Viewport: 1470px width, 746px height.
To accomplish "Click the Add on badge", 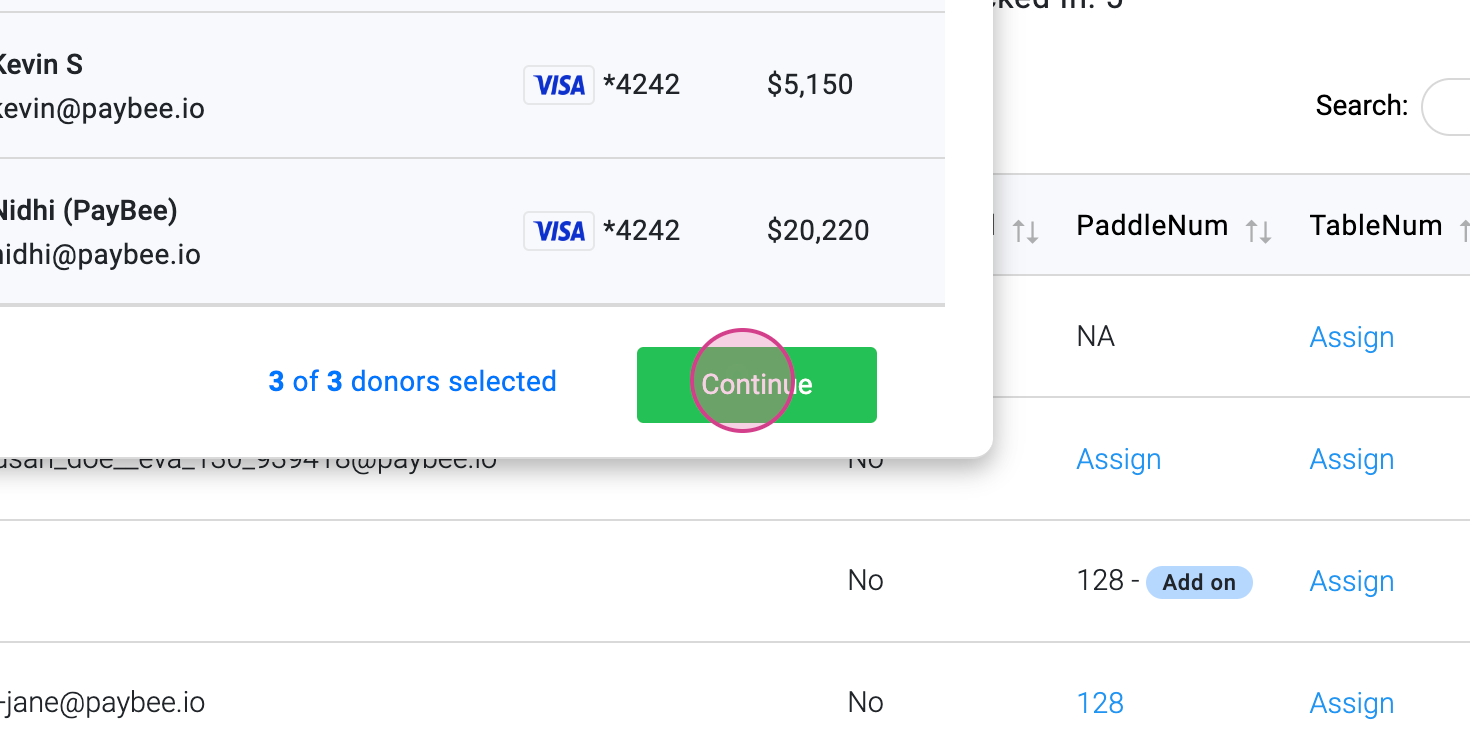I will pyautogui.click(x=1198, y=583).
